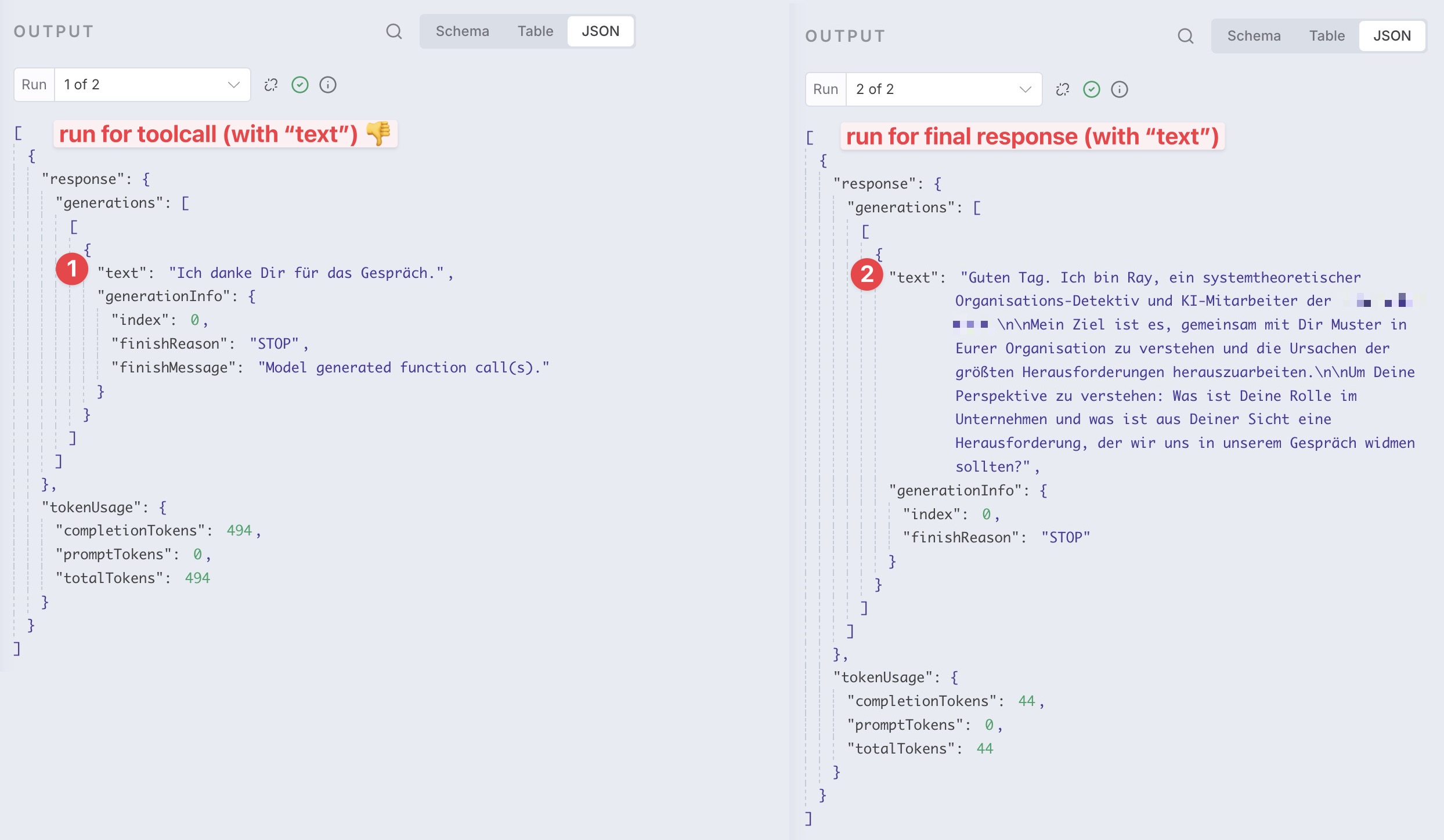1444x840 pixels.
Task: Click green success checkmark in left panel
Action: coord(299,85)
